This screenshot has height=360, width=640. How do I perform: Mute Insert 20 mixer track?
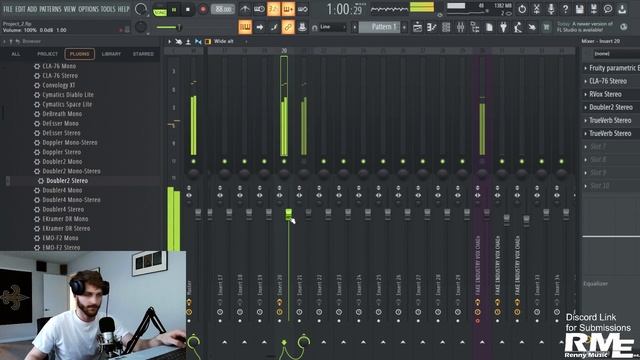[284, 162]
